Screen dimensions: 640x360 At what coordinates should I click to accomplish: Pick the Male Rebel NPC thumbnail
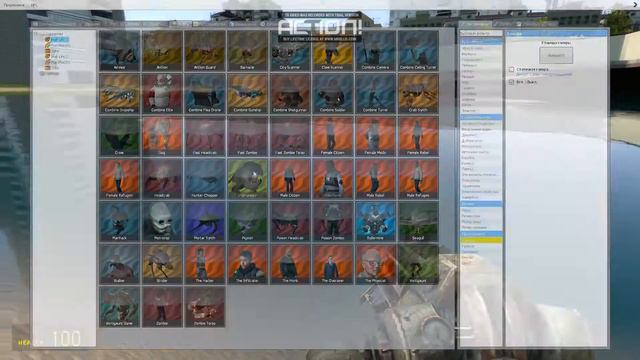[376, 179]
